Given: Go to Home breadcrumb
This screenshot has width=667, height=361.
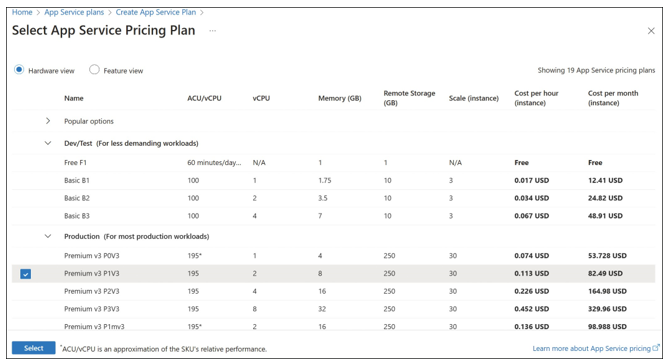Looking at the screenshot, I should [22, 12].
